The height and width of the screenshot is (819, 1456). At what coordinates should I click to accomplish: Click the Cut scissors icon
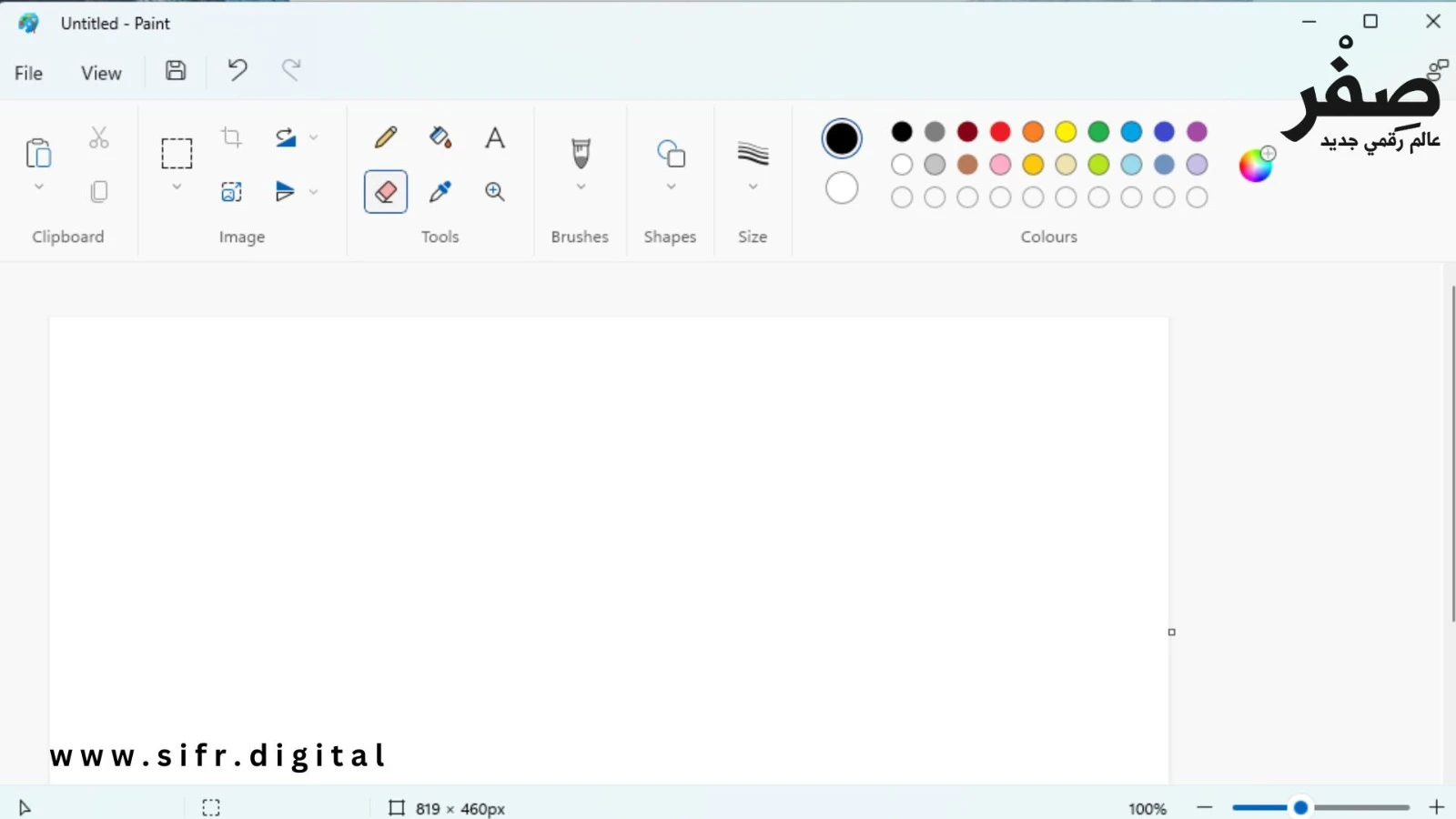click(98, 137)
